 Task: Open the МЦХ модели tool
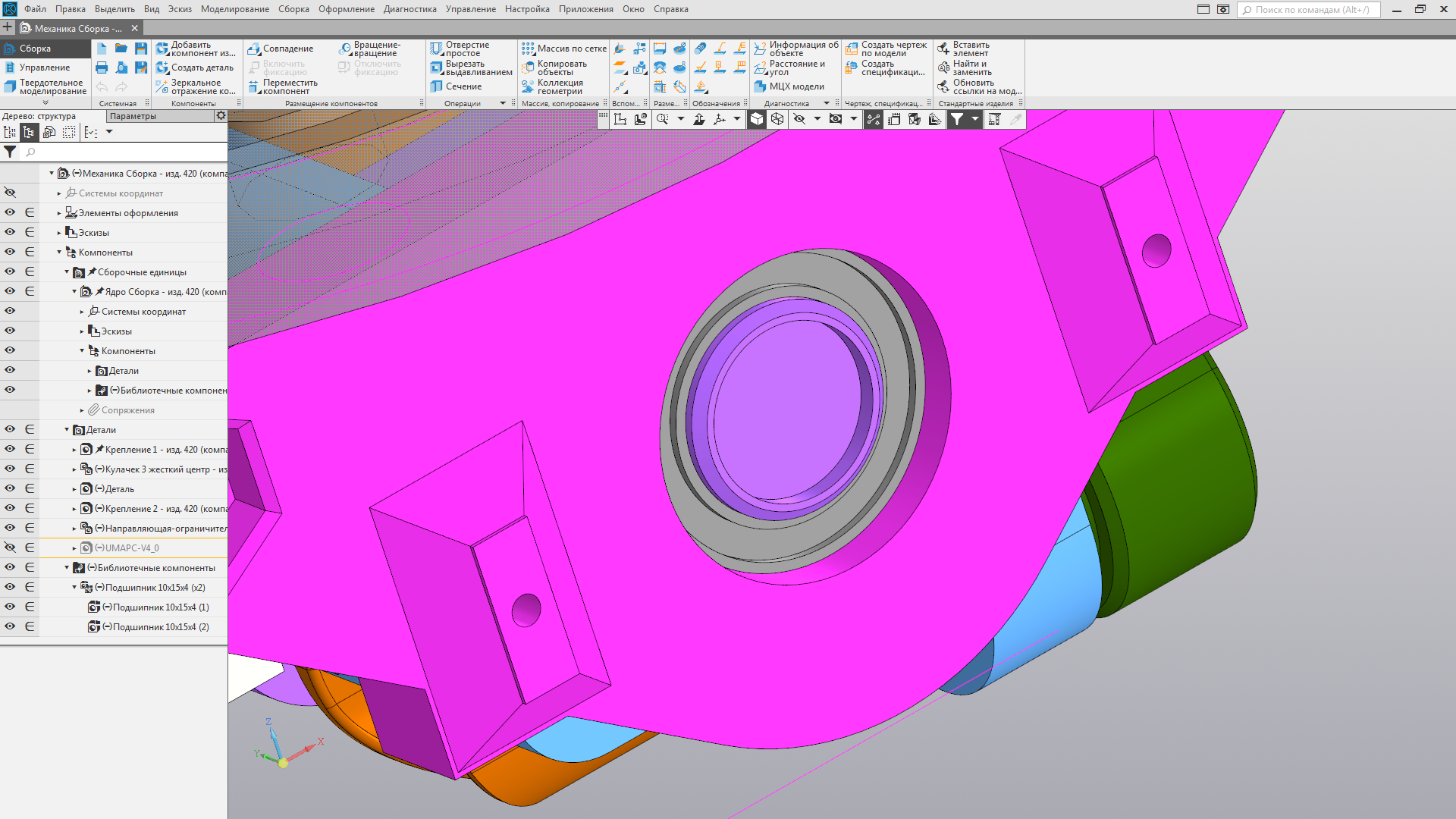point(789,86)
